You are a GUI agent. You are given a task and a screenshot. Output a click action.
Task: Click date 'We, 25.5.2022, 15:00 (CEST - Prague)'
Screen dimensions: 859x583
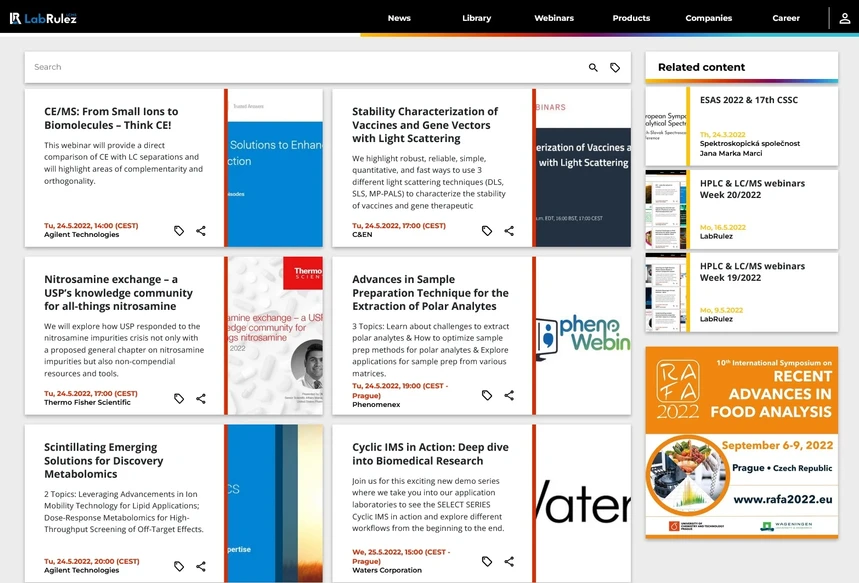click(x=400, y=557)
